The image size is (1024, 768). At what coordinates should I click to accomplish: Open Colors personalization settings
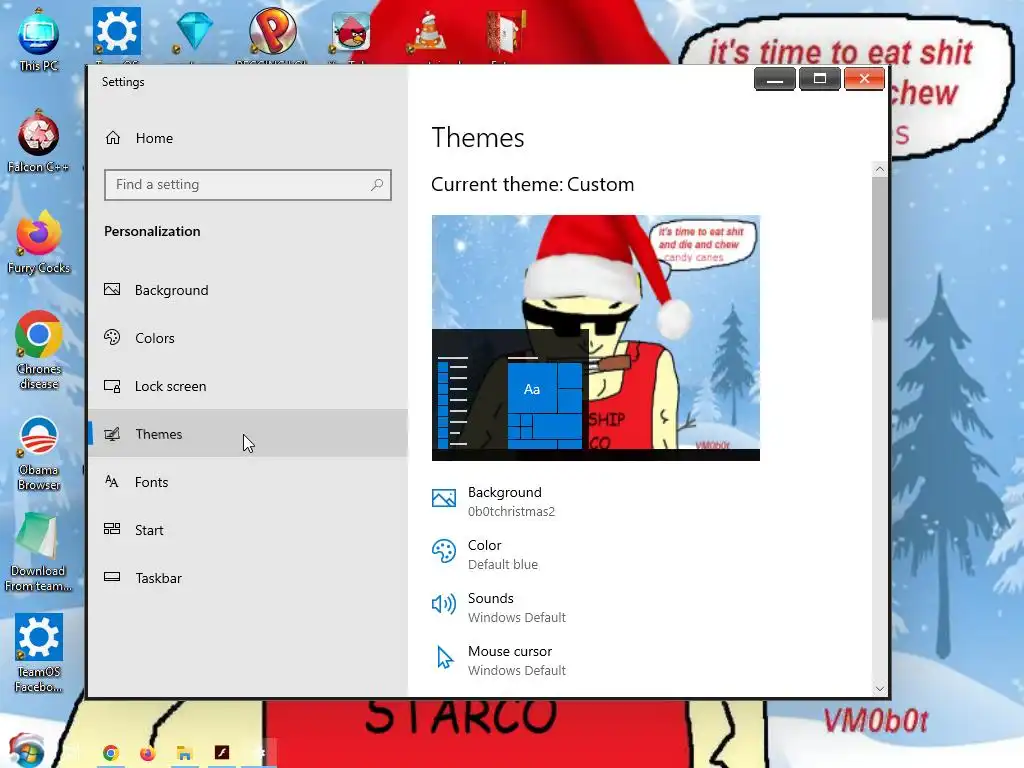tap(248, 338)
